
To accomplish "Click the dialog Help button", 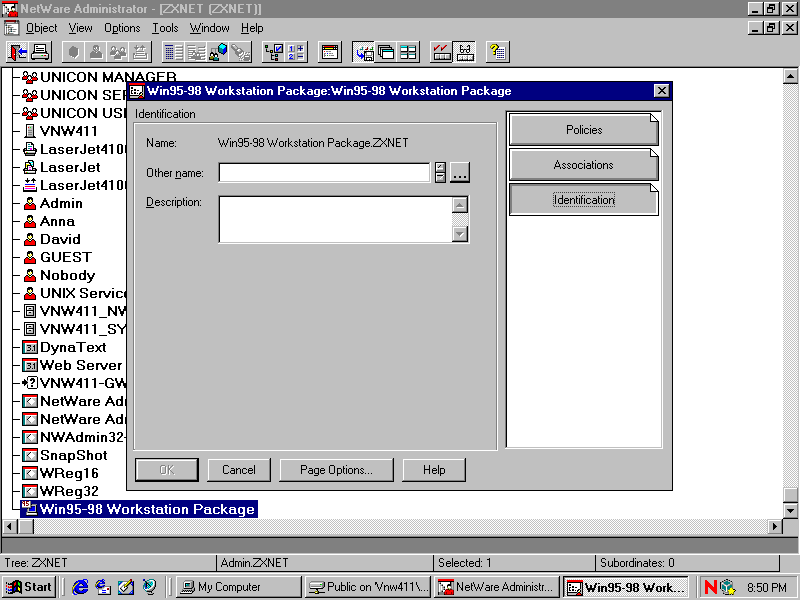I will click(x=434, y=470).
